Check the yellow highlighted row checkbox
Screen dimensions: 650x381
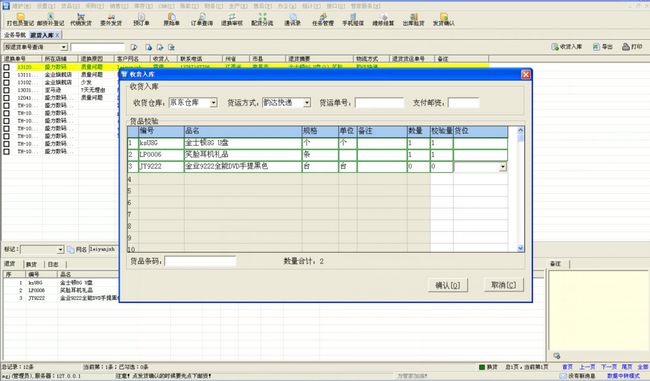pos(7,67)
